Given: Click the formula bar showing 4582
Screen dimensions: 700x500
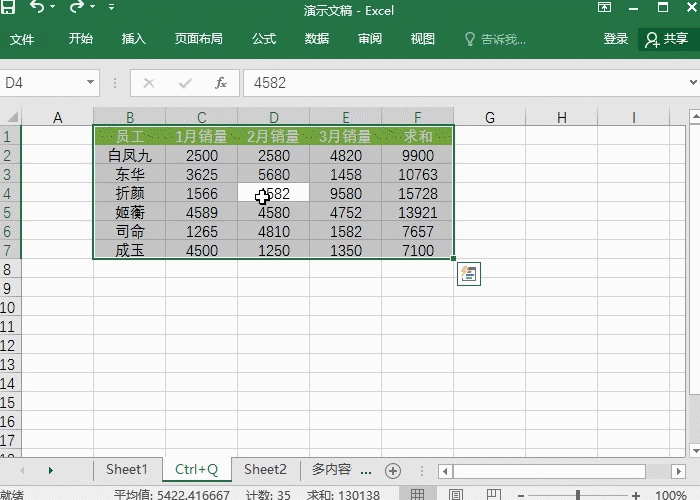Looking at the screenshot, I should pos(464,83).
